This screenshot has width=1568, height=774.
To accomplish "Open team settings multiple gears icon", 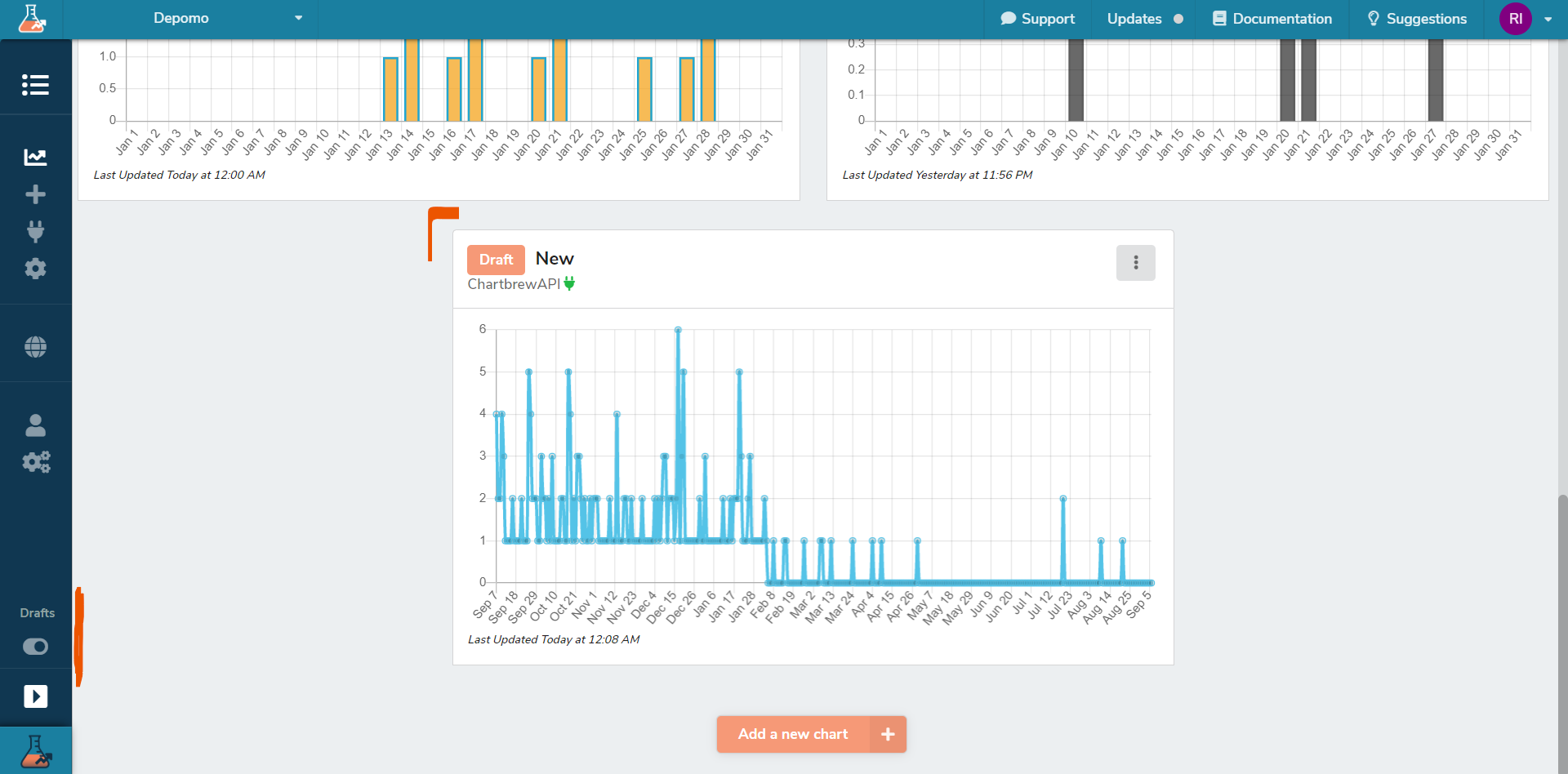I will click(x=36, y=462).
